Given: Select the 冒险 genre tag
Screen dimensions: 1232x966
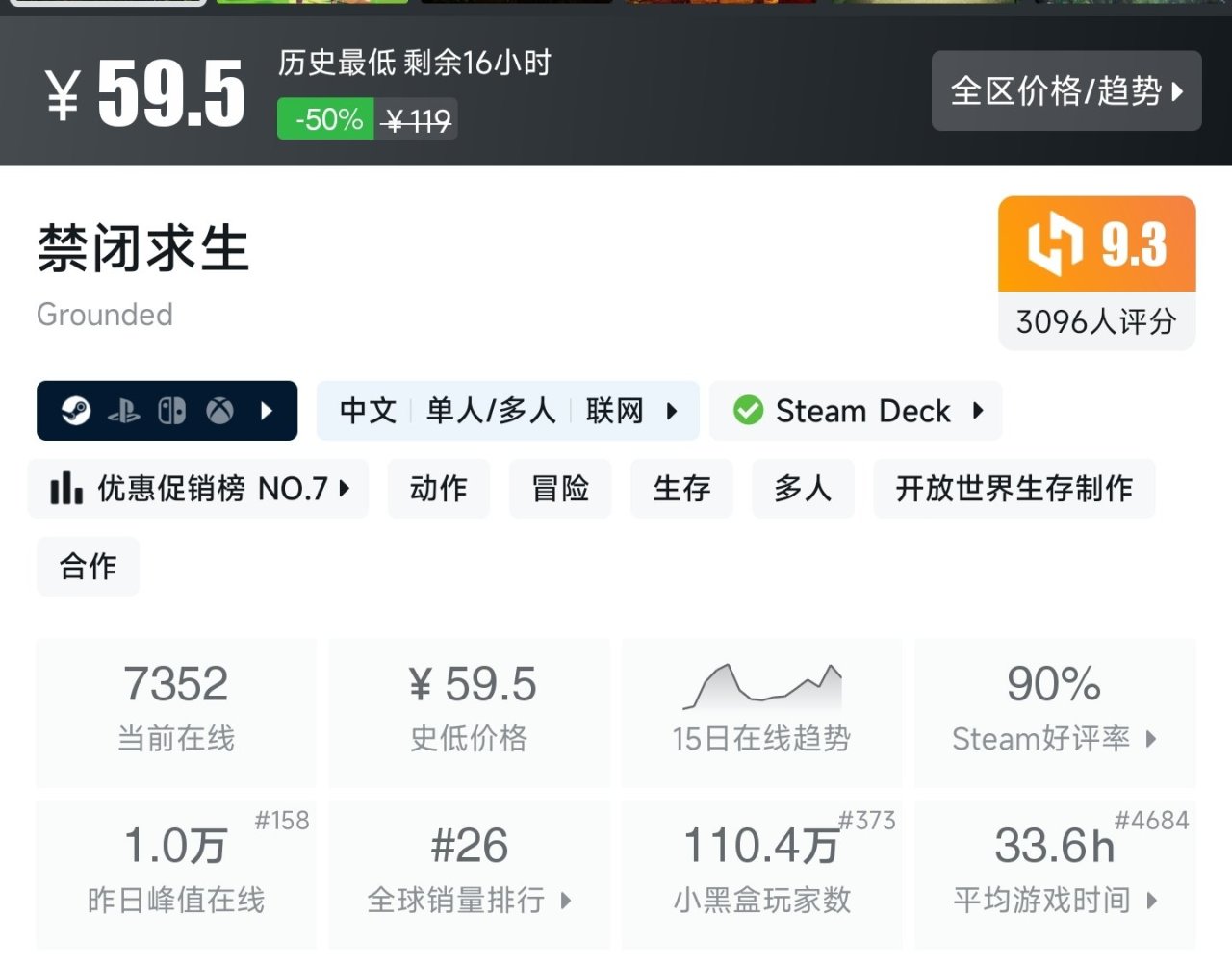Looking at the screenshot, I should pos(559,489).
